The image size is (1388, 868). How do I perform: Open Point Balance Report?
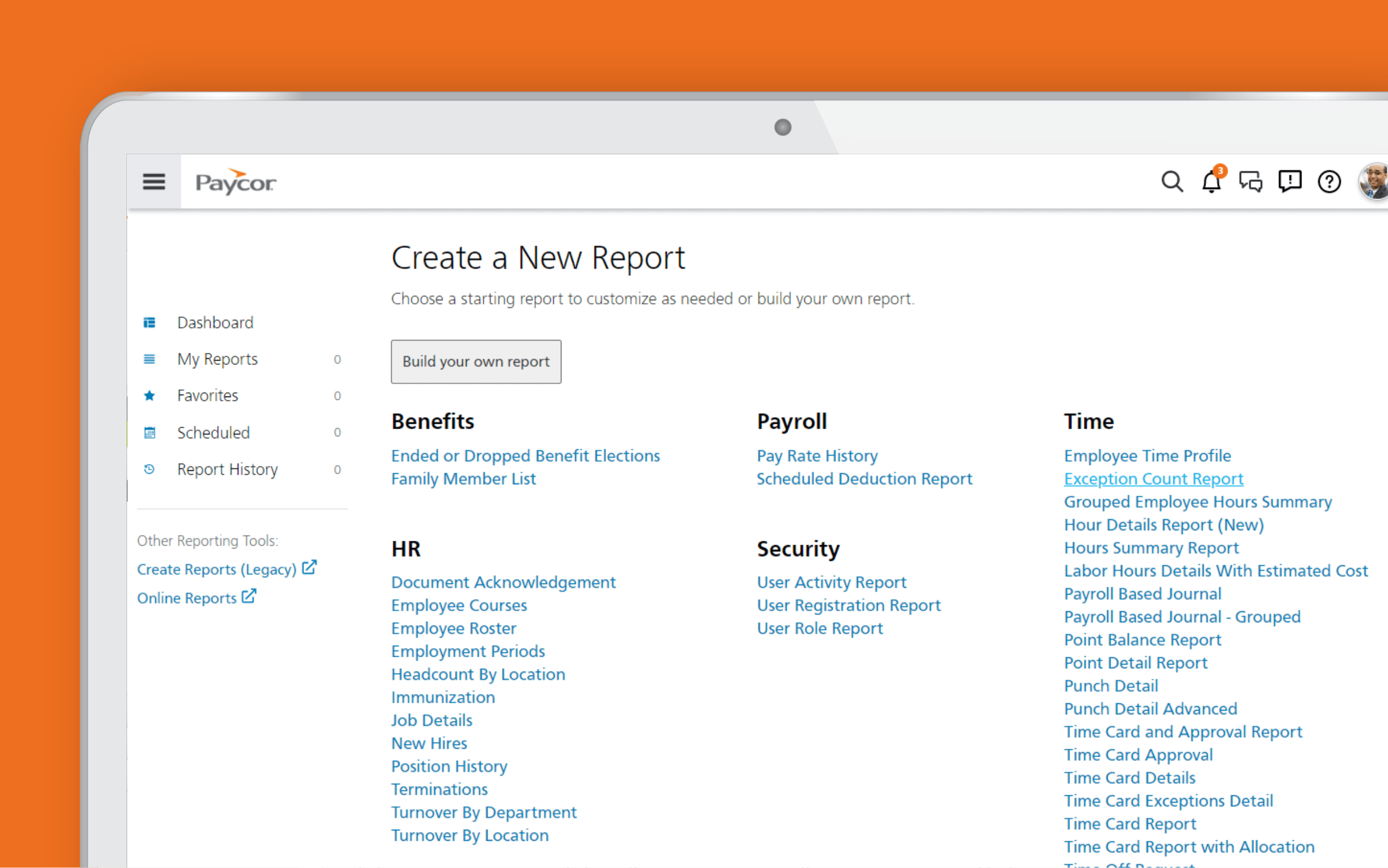[1143, 639]
